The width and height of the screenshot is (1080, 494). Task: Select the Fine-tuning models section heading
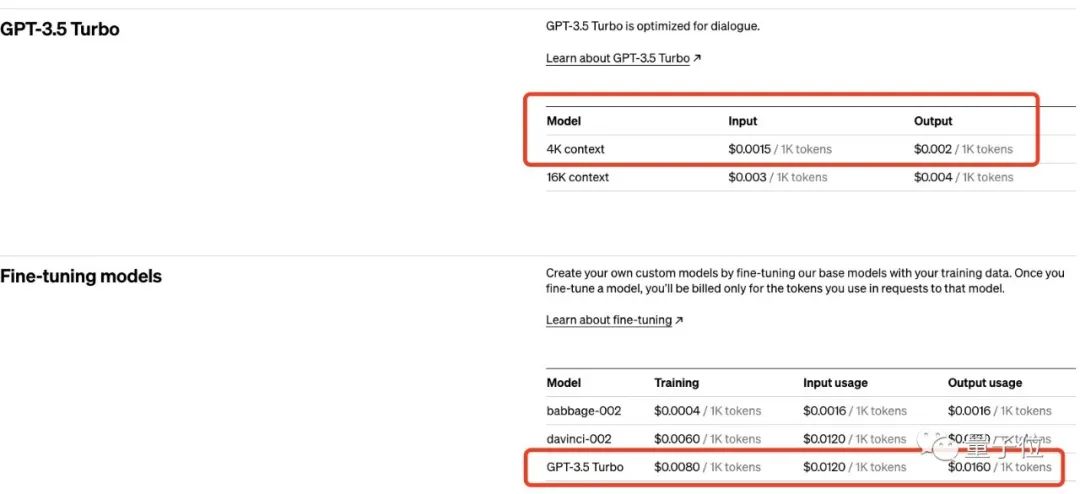[x=81, y=276]
